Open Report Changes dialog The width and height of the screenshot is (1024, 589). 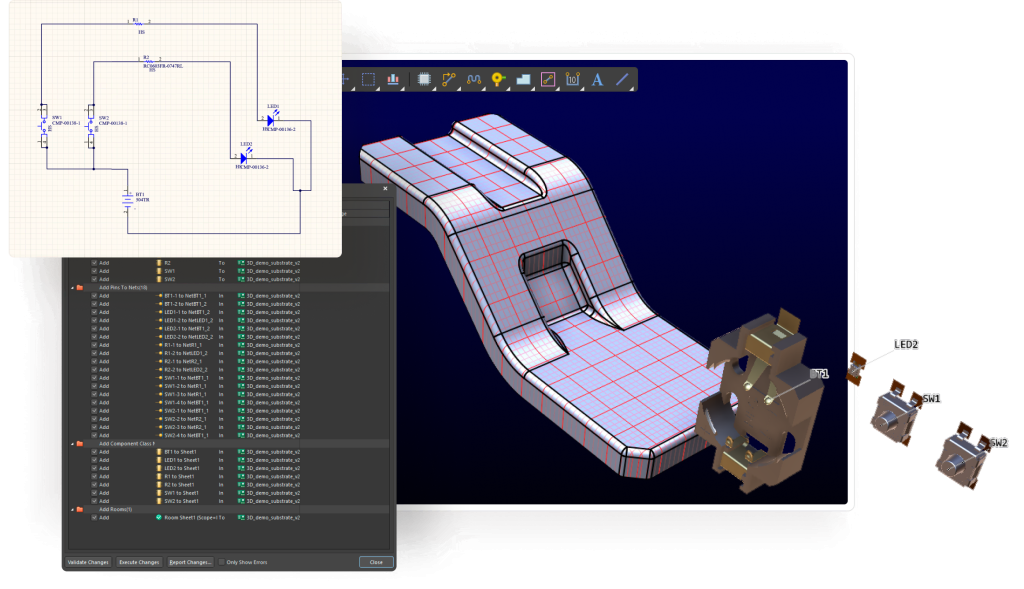[x=190, y=562]
